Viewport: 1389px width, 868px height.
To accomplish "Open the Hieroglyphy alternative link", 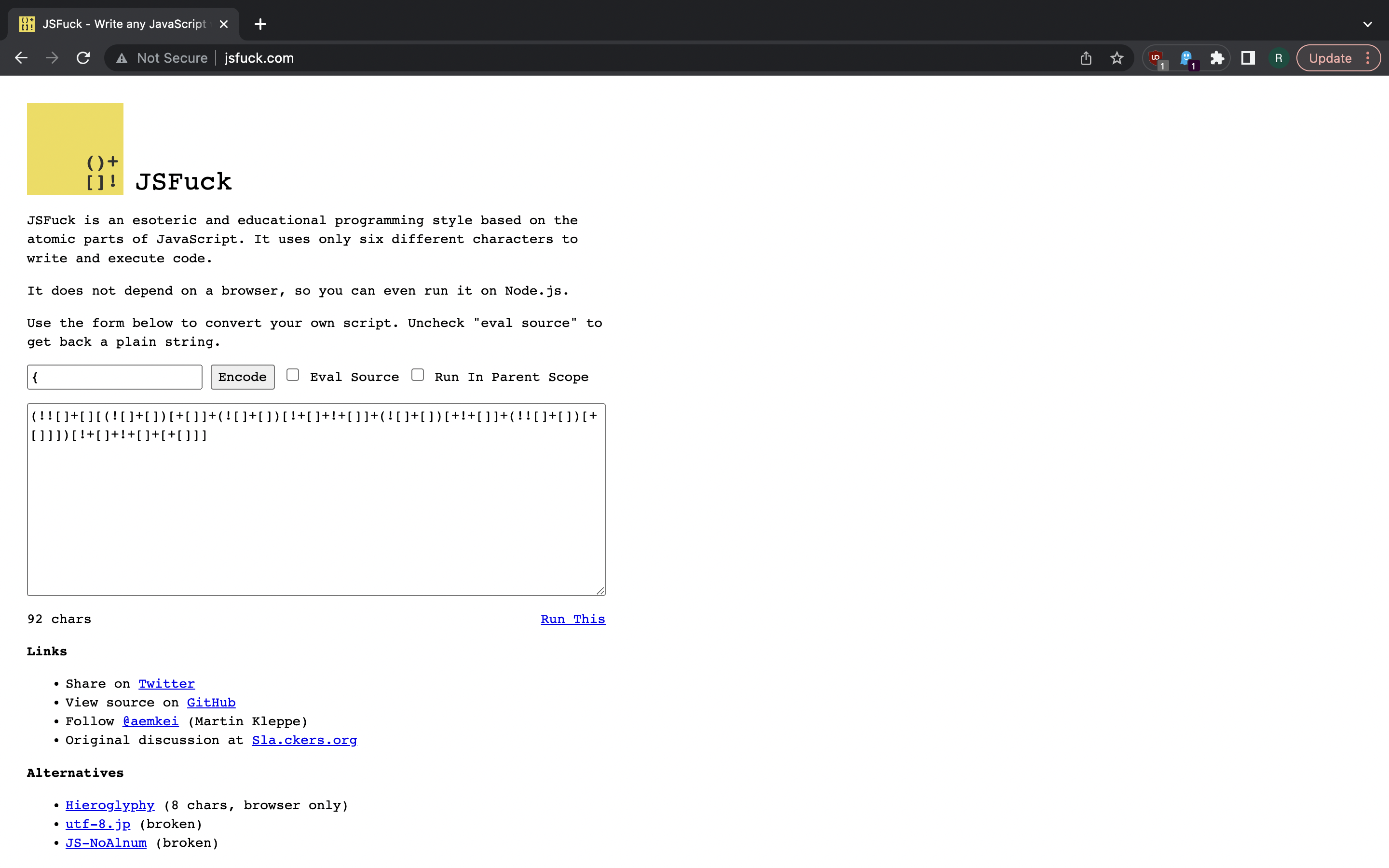I will click(x=109, y=805).
